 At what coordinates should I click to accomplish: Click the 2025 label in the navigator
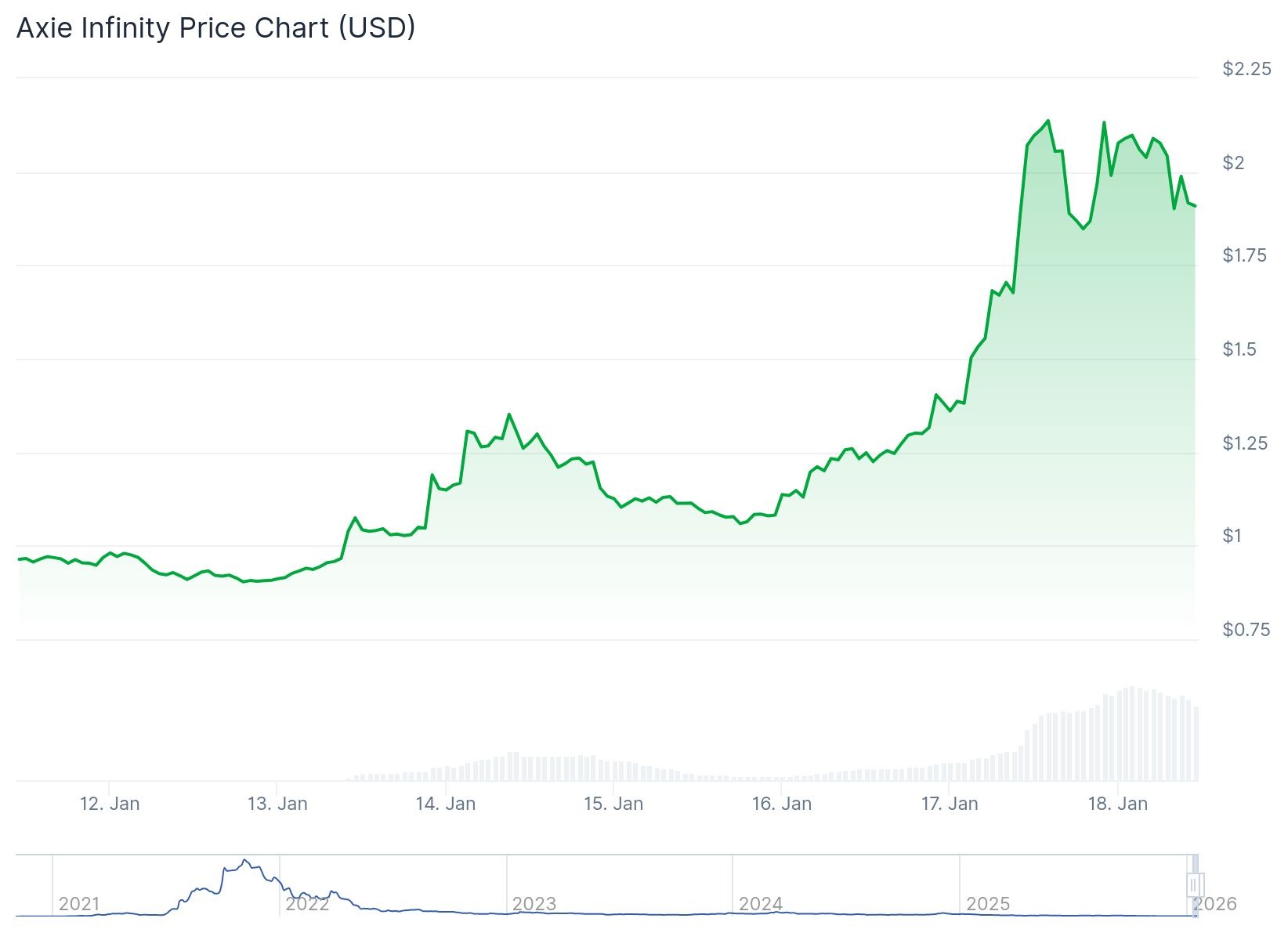988,904
